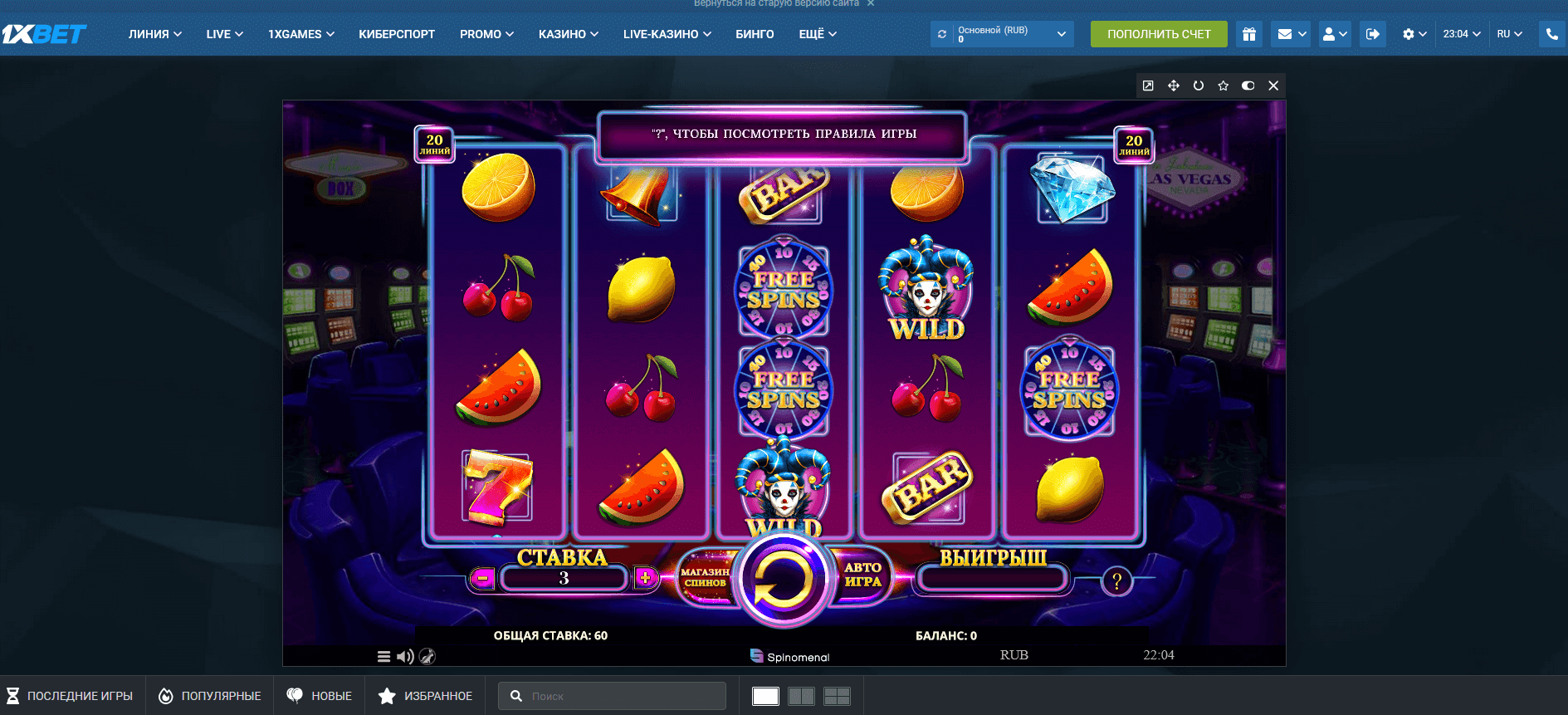
Task: Click the game search field
Action: (612, 696)
